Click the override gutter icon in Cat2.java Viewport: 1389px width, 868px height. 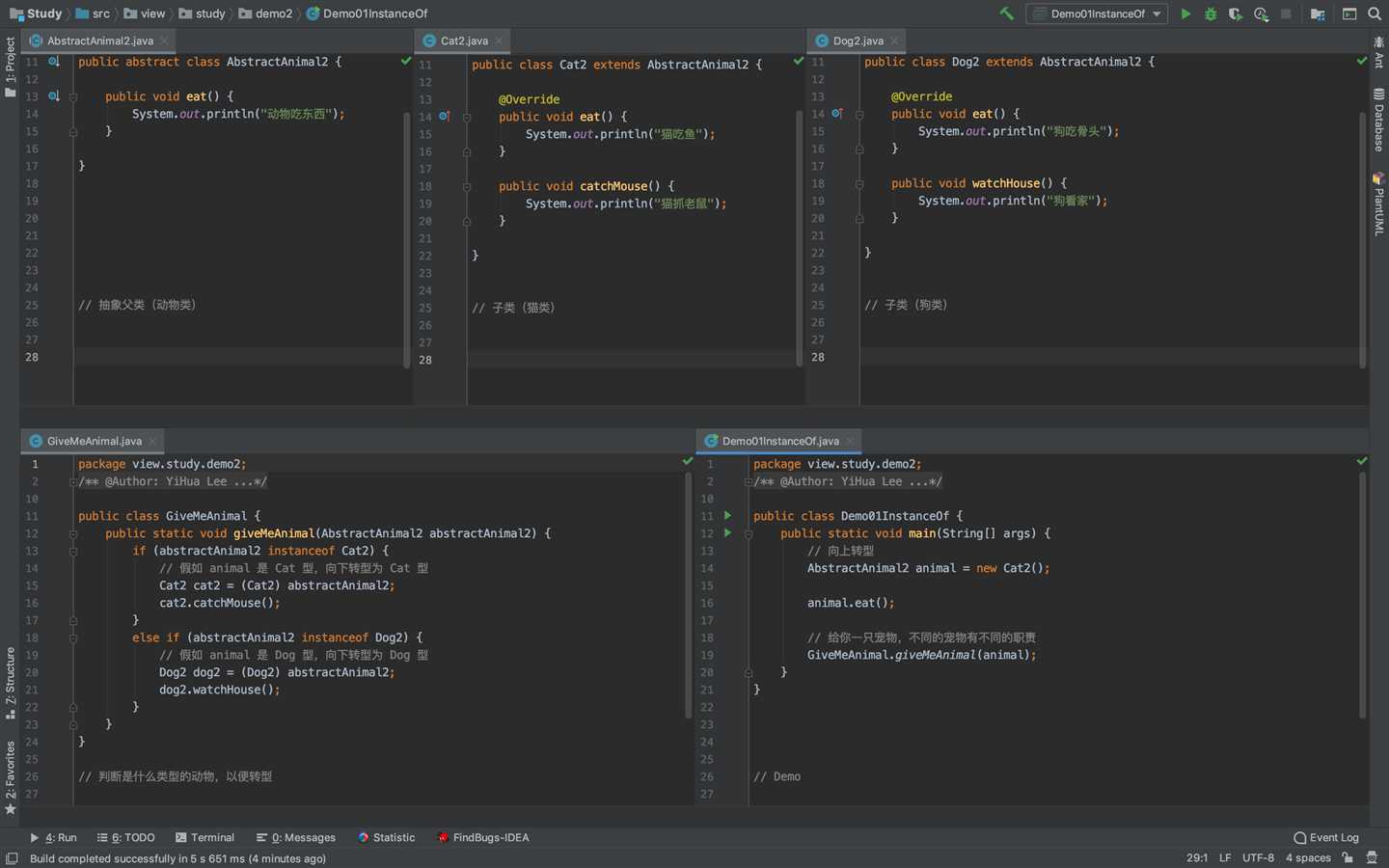tap(444, 117)
